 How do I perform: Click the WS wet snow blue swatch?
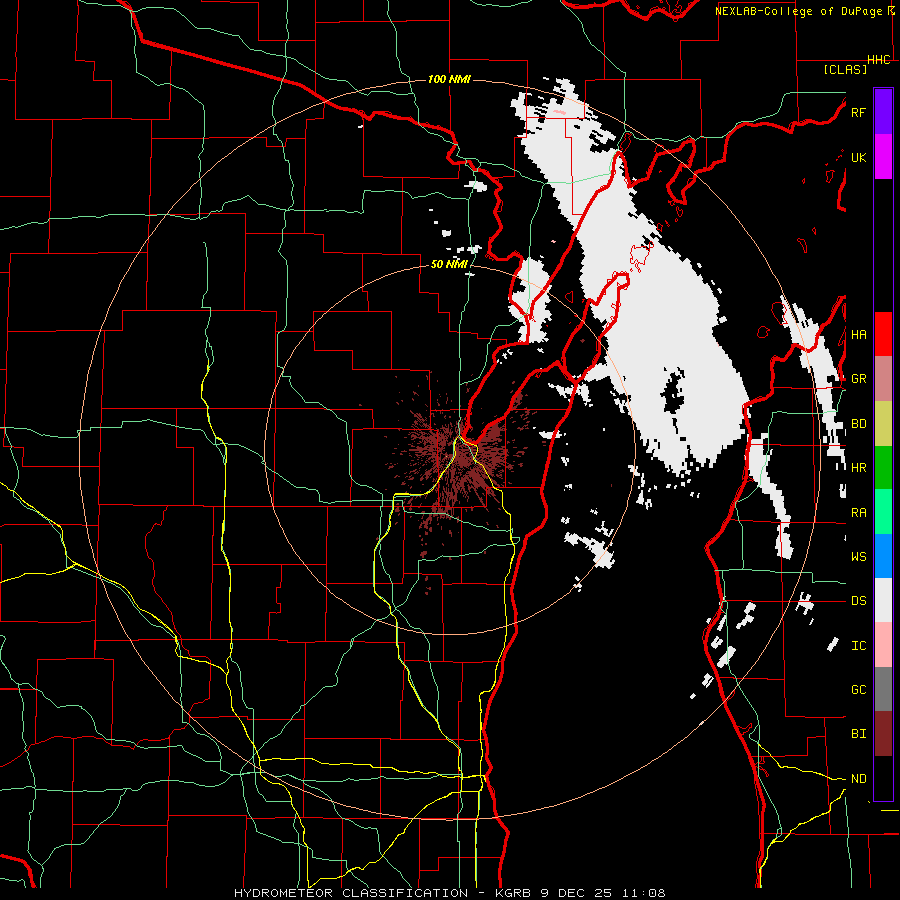pyautogui.click(x=883, y=556)
